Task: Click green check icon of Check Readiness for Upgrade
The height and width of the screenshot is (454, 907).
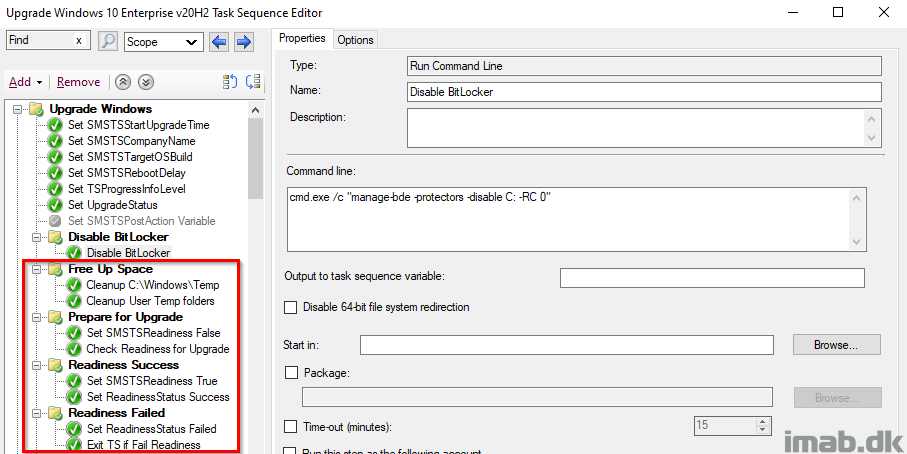Action: point(73,349)
